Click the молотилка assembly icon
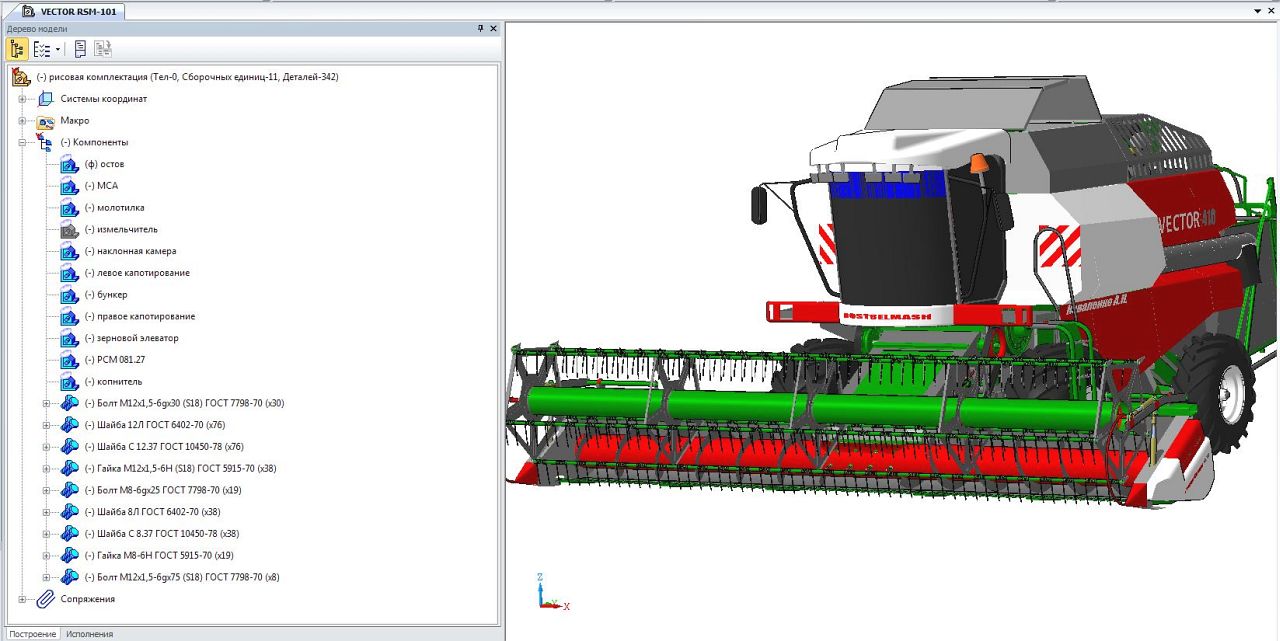The width and height of the screenshot is (1280, 641). [69, 208]
